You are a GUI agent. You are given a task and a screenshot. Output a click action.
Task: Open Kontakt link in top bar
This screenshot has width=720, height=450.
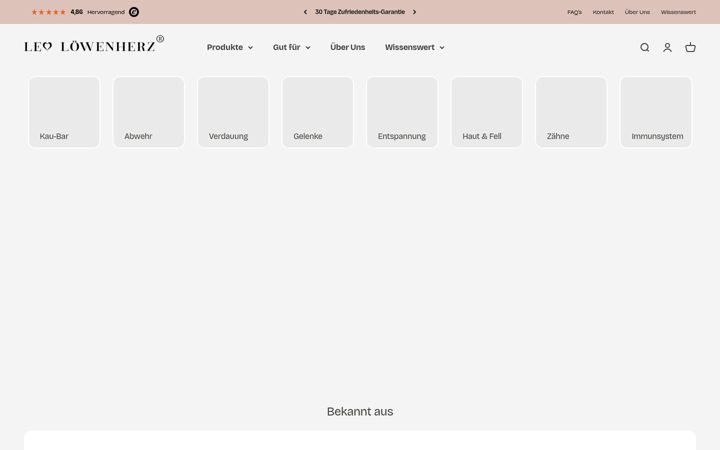(x=603, y=12)
